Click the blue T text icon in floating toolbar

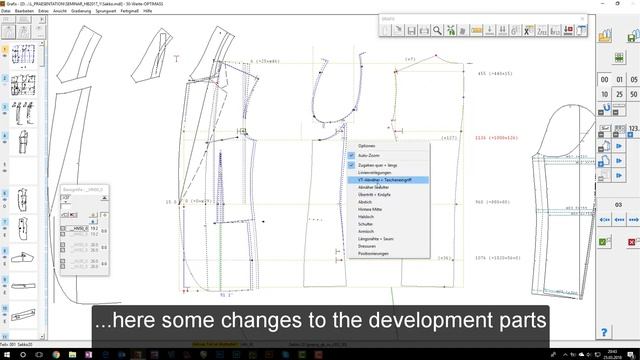coord(581,31)
